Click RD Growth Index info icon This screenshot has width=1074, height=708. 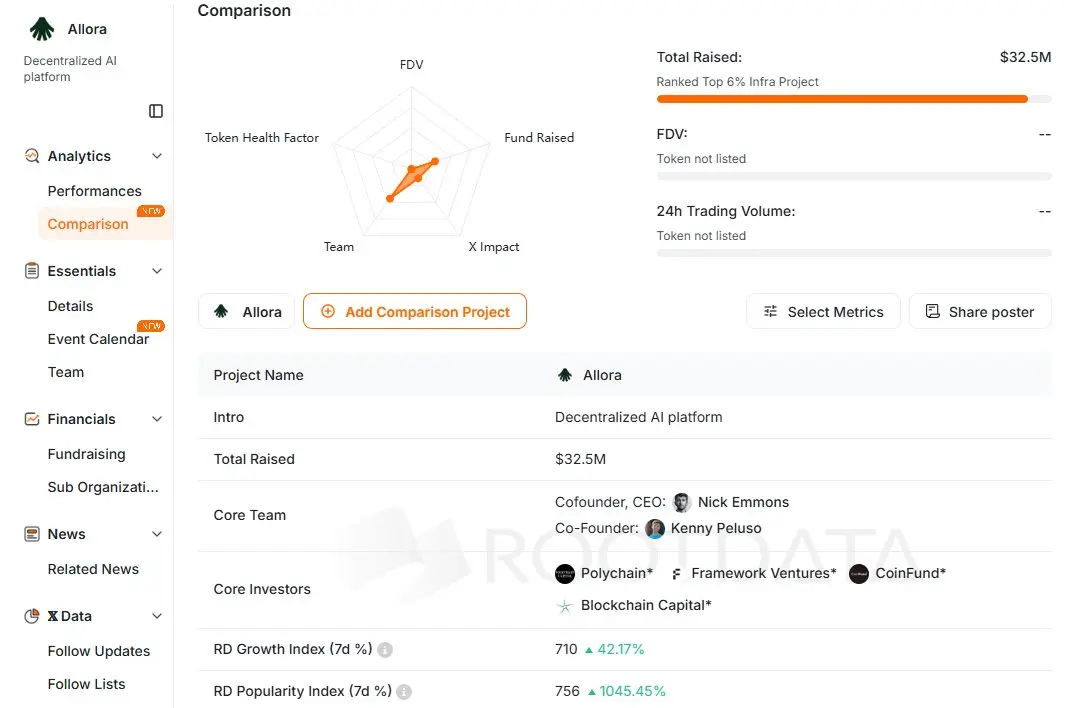pos(385,650)
